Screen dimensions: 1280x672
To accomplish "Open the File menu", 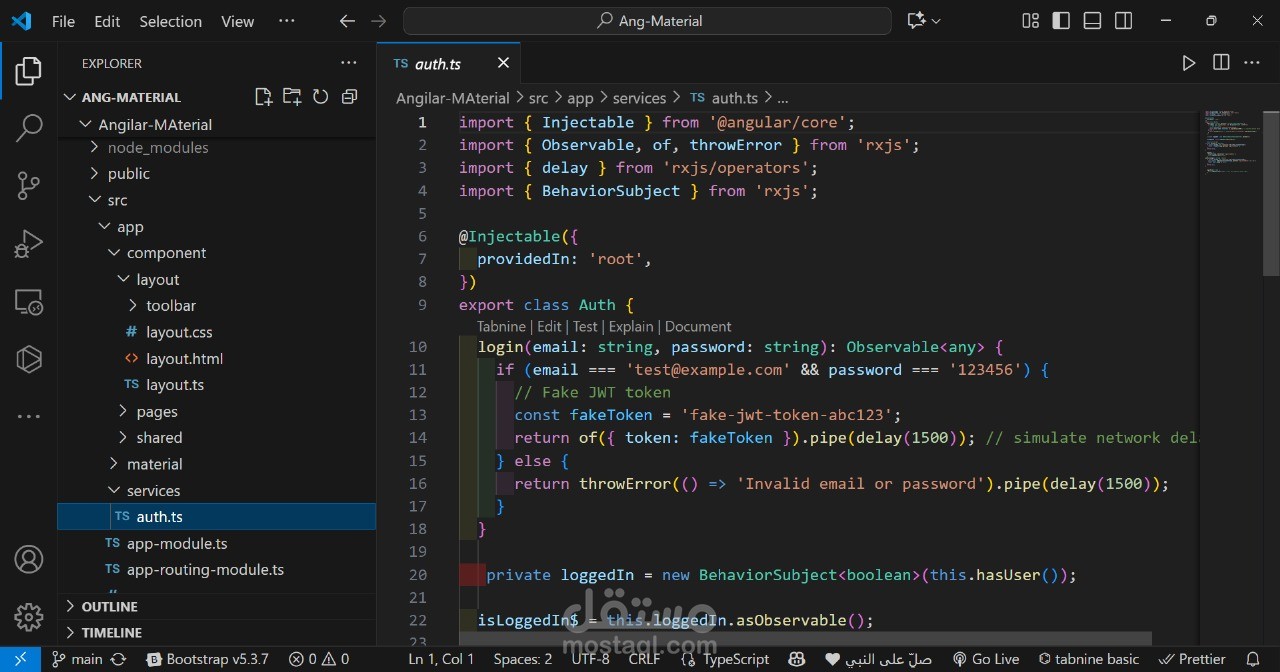I will (x=63, y=21).
